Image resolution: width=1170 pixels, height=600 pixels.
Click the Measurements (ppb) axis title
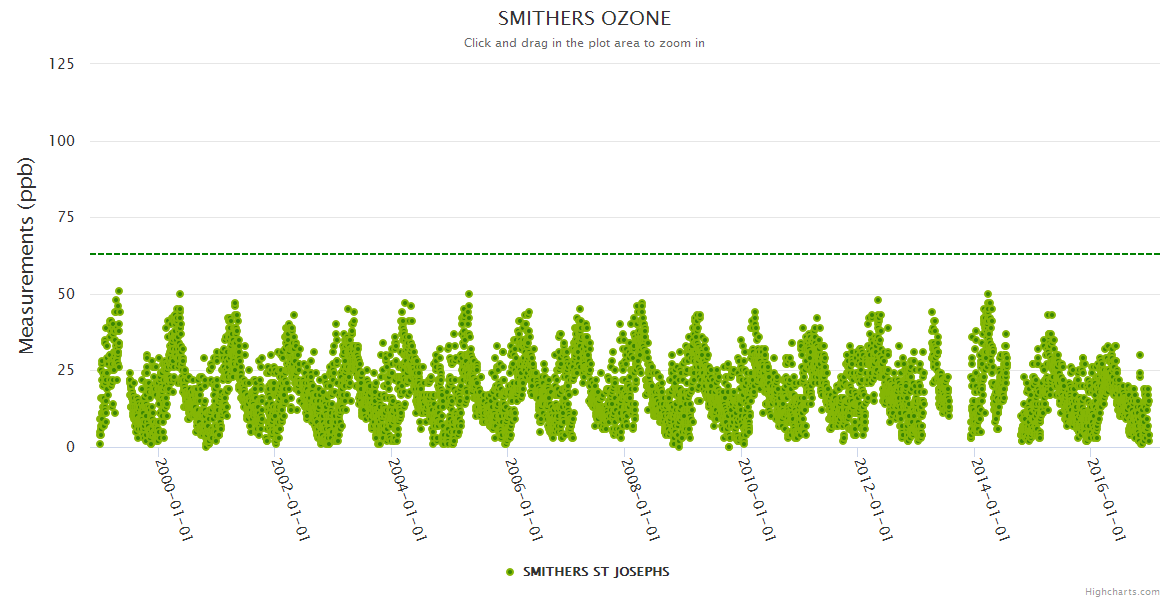tap(27, 255)
